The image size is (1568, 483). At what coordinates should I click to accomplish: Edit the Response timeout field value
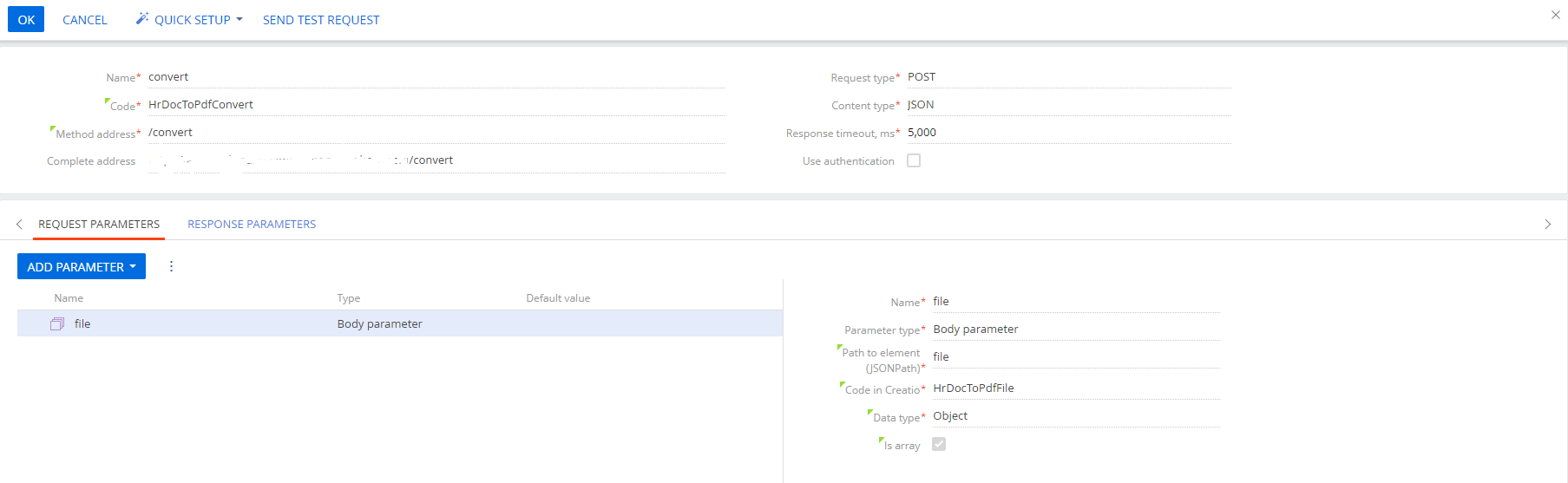[x=1067, y=133]
